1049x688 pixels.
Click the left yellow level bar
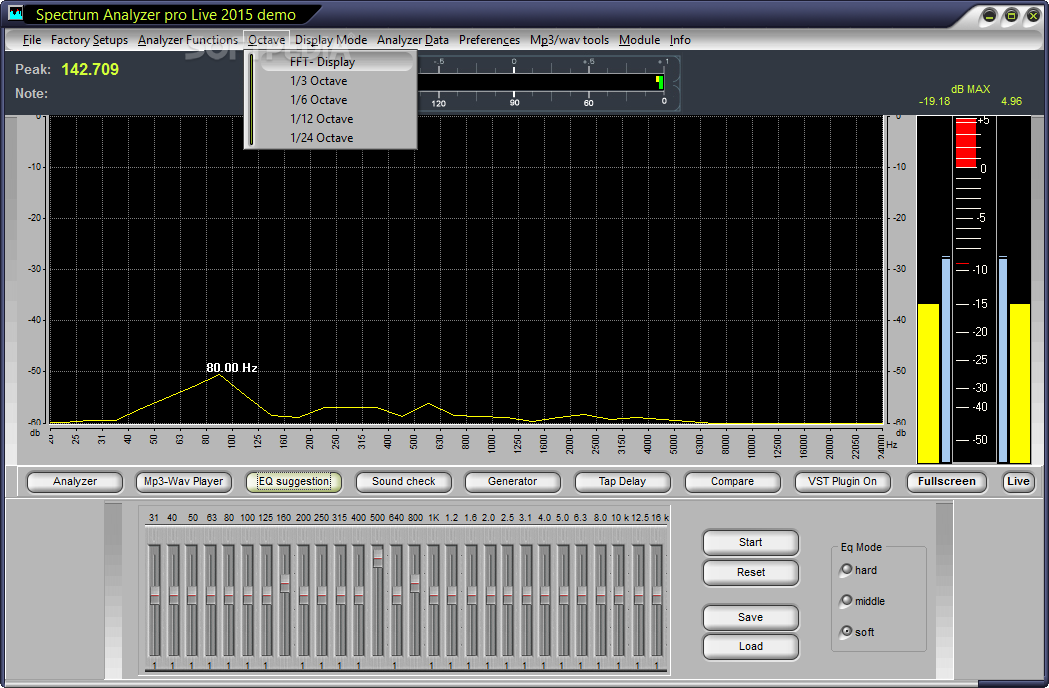click(x=928, y=383)
